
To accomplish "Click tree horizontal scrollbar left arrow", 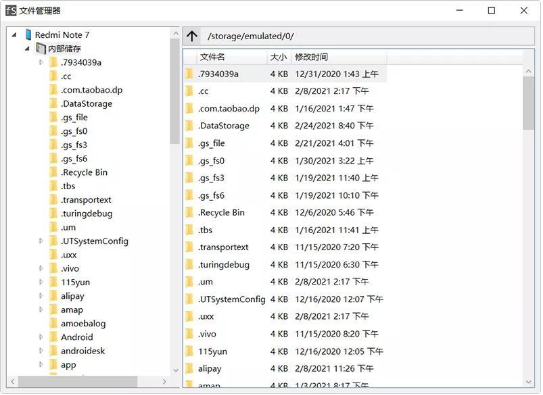I will [13, 382].
